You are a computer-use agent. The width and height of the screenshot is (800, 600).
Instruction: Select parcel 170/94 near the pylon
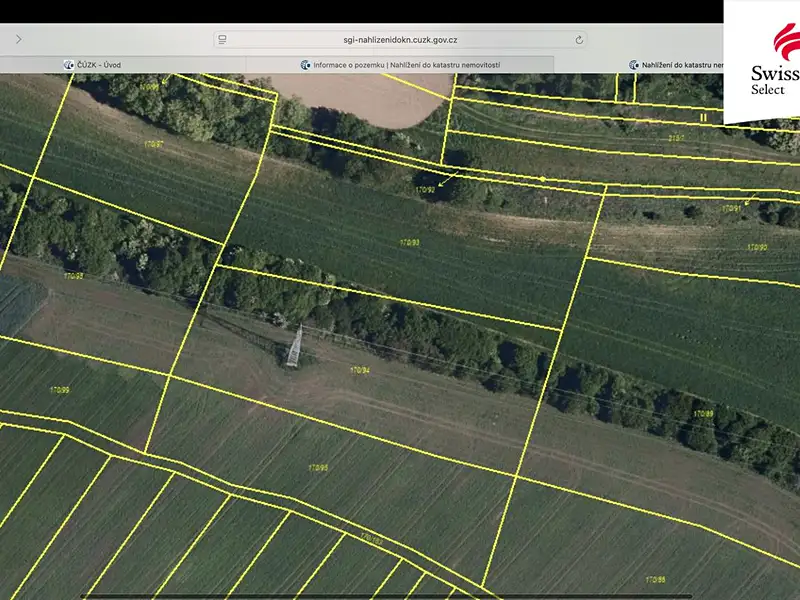pyautogui.click(x=360, y=370)
